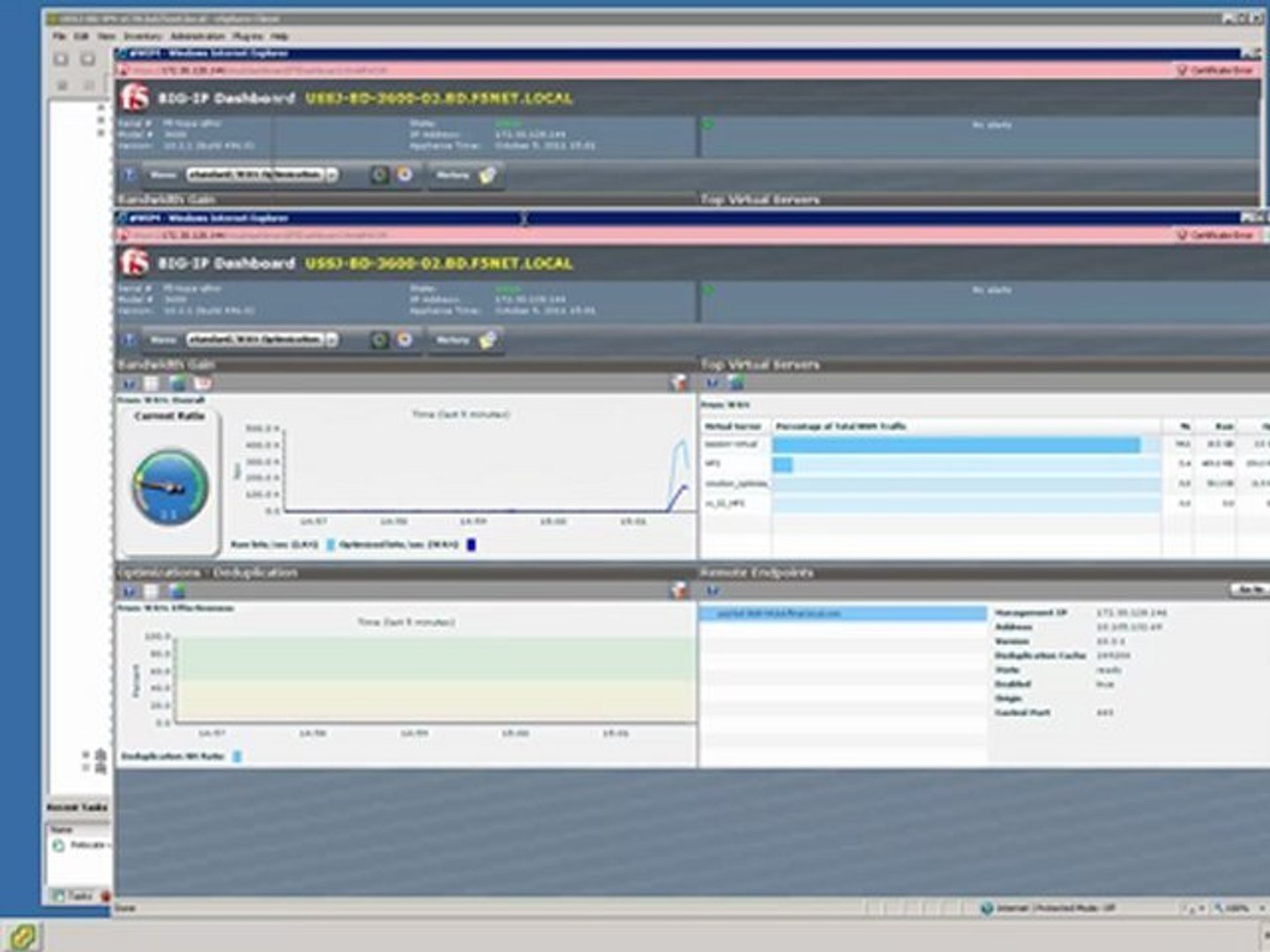Viewport: 1270px width, 952px height.
Task: Click the front IE window title bar
Action: click(679, 218)
